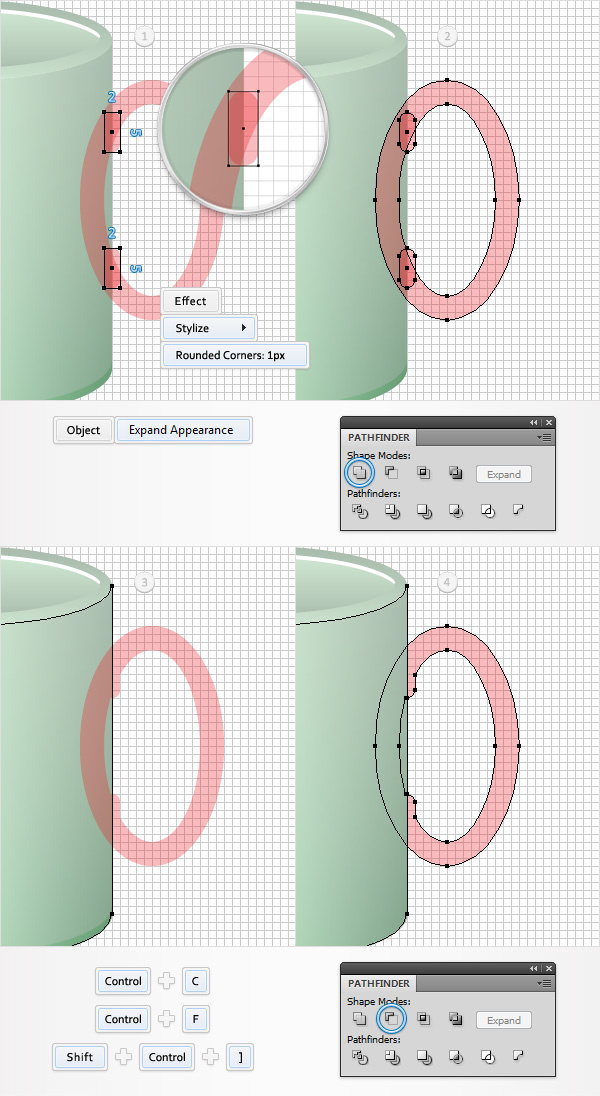The width and height of the screenshot is (600, 1096).
Task: Click Unite in the panel with Unite circled
Action: pos(359,473)
